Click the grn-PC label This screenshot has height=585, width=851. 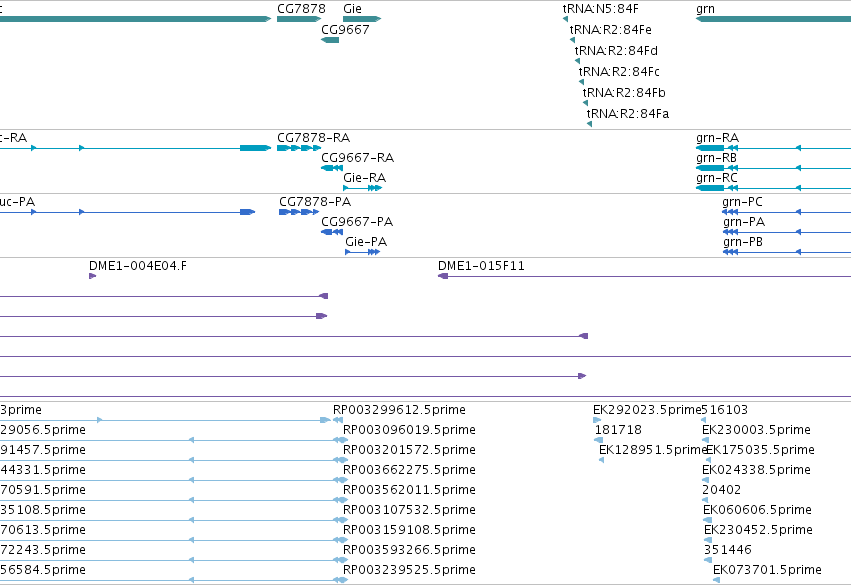pyautogui.click(x=742, y=202)
